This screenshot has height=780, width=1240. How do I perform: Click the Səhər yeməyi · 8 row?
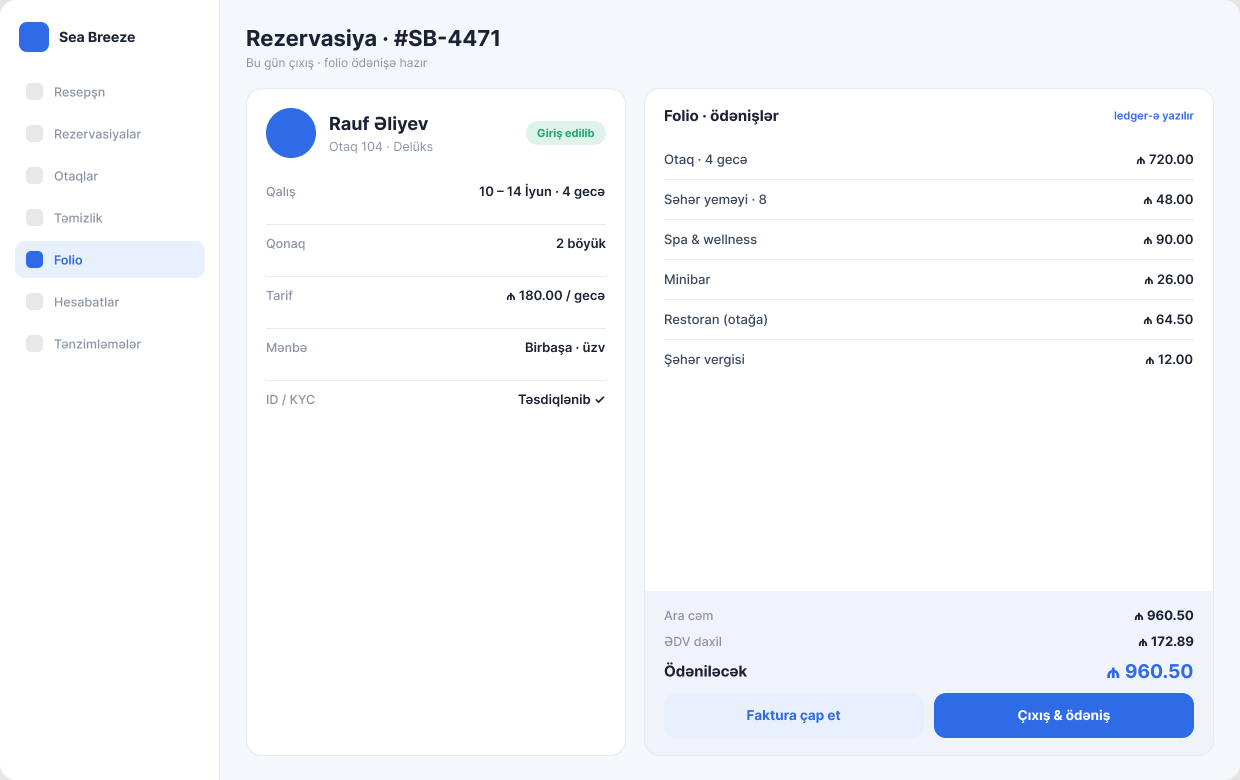[x=929, y=200]
